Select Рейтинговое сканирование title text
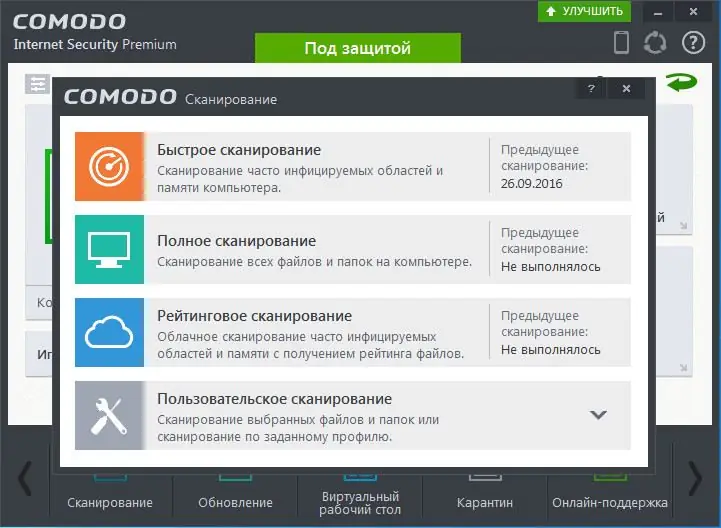The height and width of the screenshot is (528, 721). pos(254,316)
